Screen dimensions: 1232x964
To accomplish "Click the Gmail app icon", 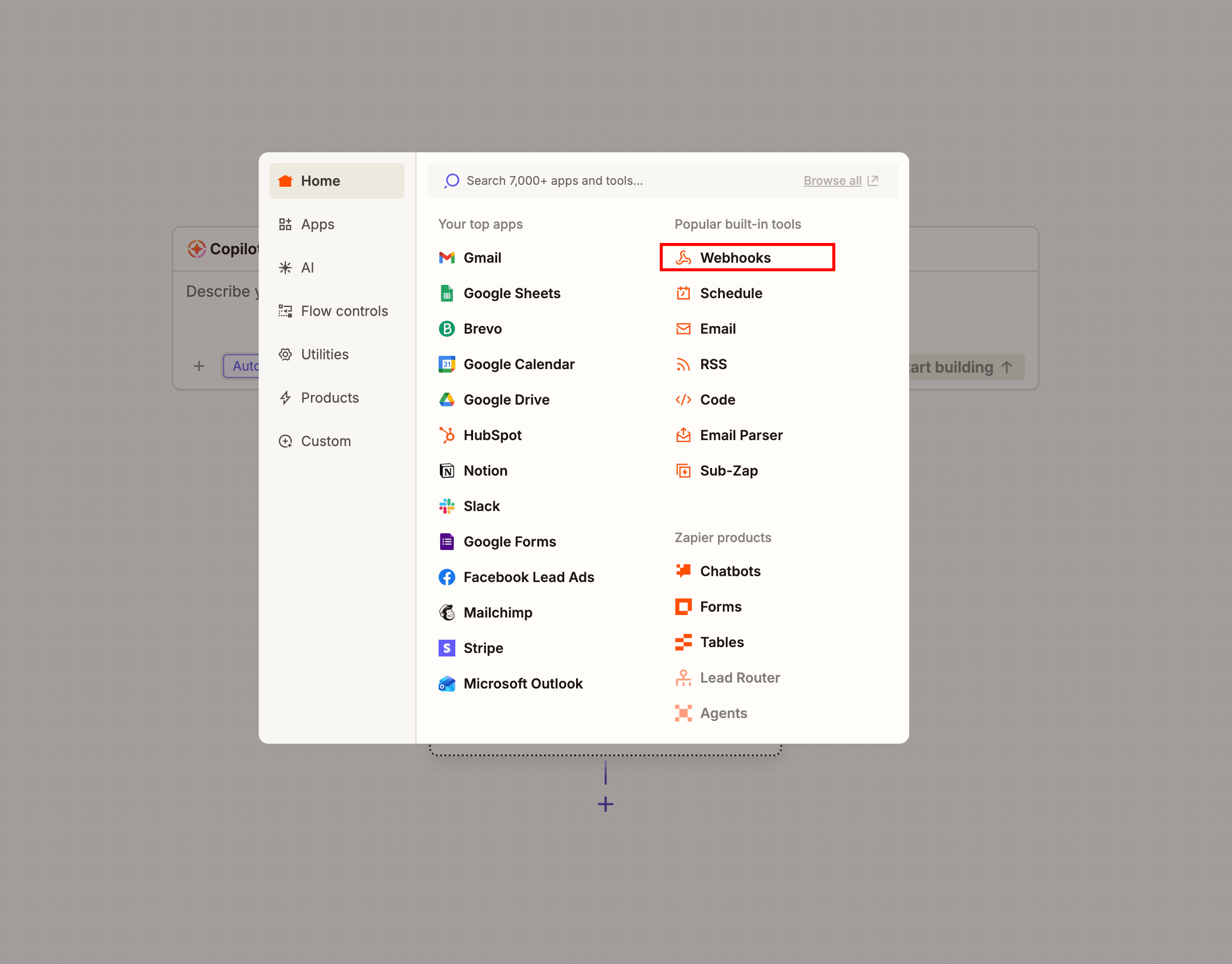I will (x=446, y=258).
